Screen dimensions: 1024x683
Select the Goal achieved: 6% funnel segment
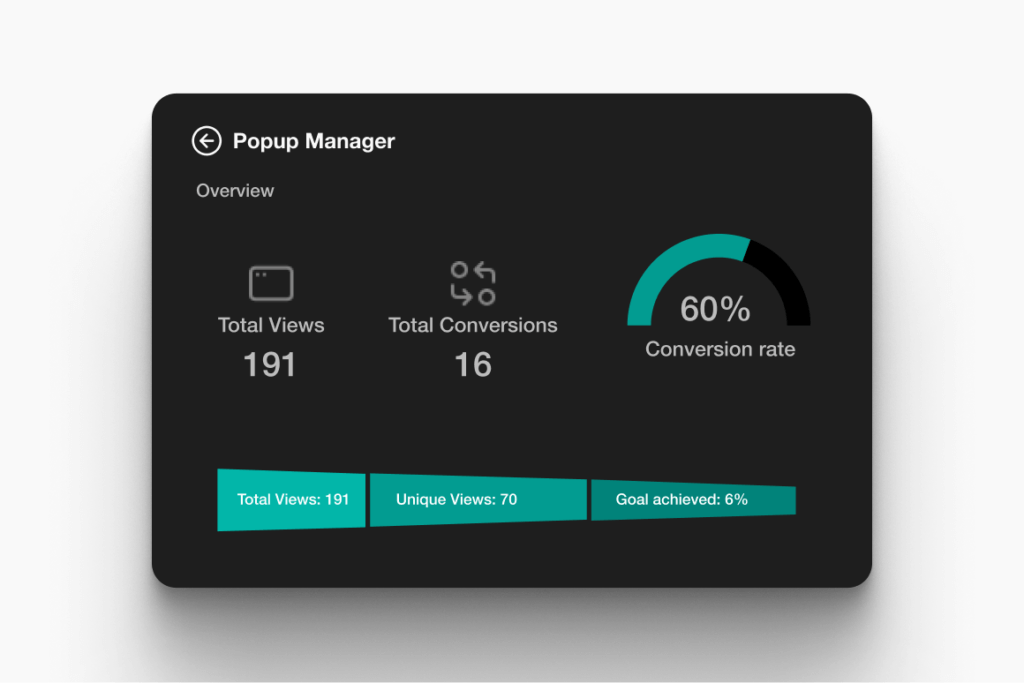[x=694, y=499]
